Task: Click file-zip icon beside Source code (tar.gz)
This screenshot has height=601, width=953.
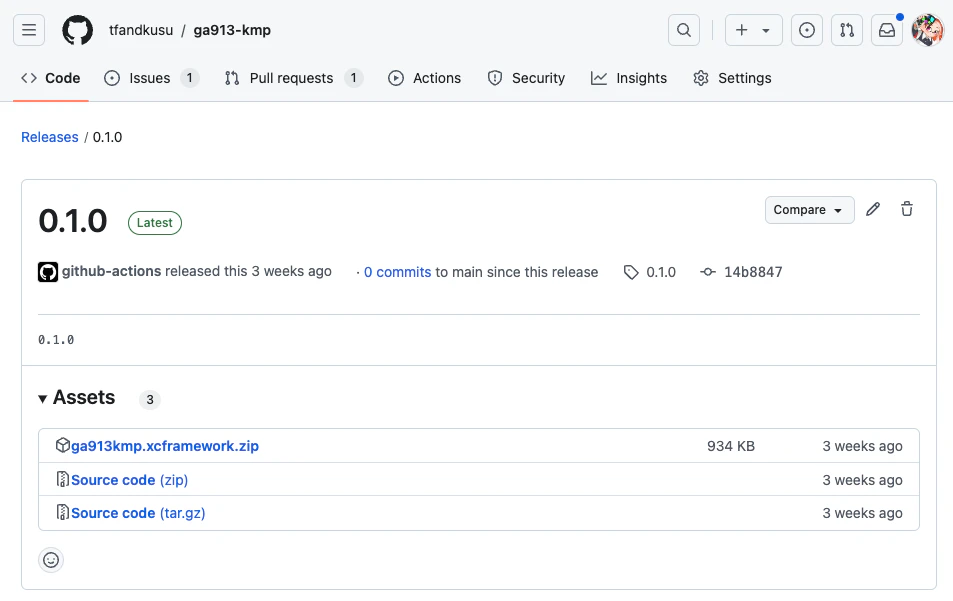Action: 63,512
